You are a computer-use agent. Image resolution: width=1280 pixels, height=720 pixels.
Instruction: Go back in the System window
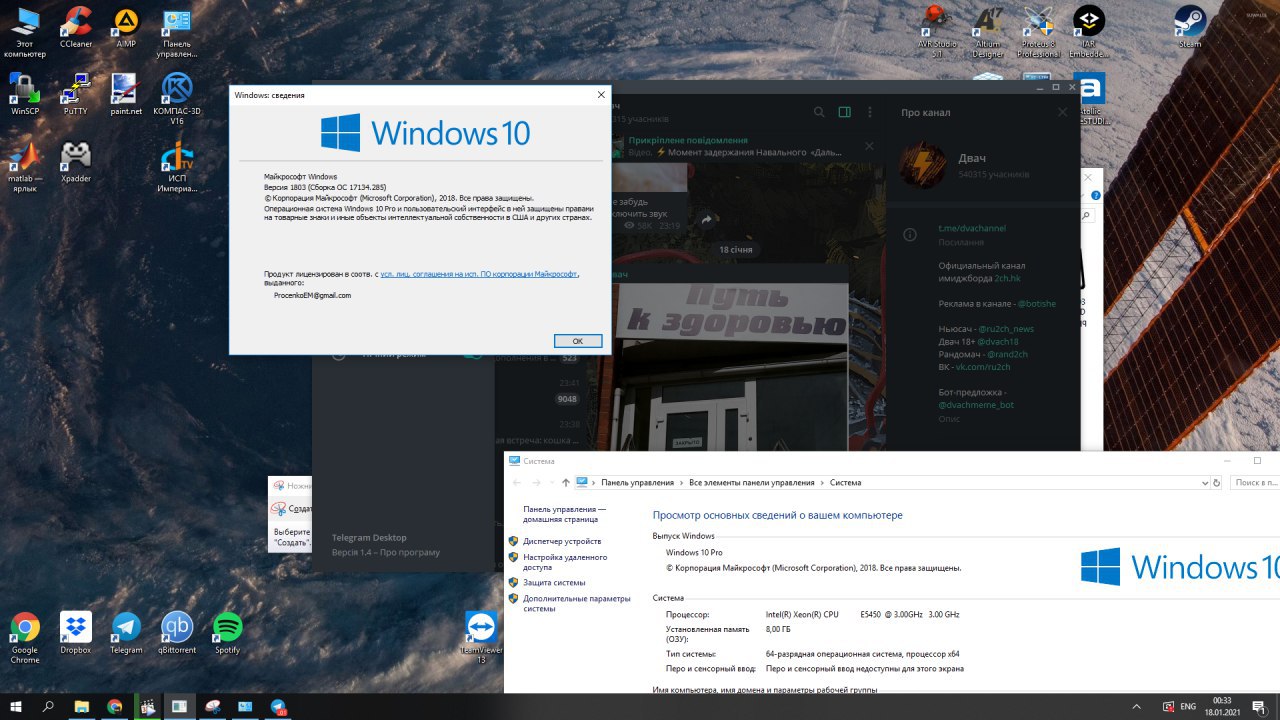click(515, 482)
